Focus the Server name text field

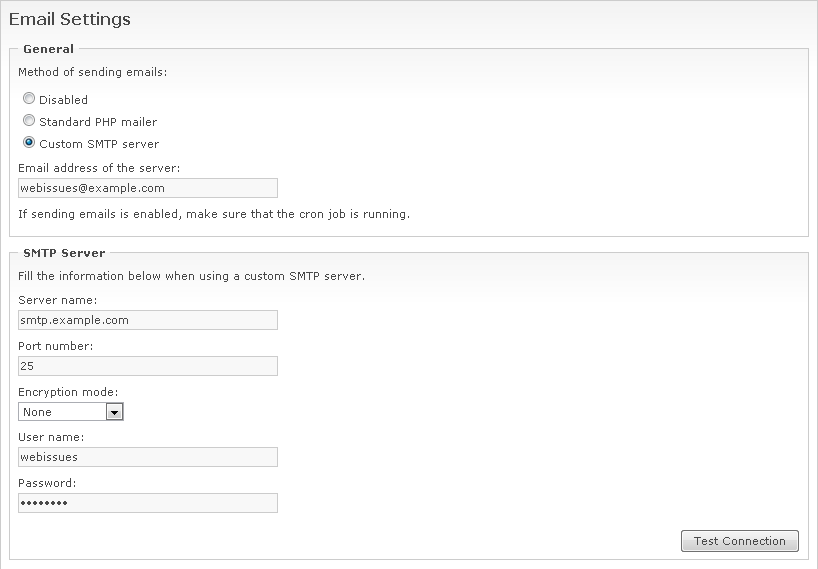[x=148, y=320]
